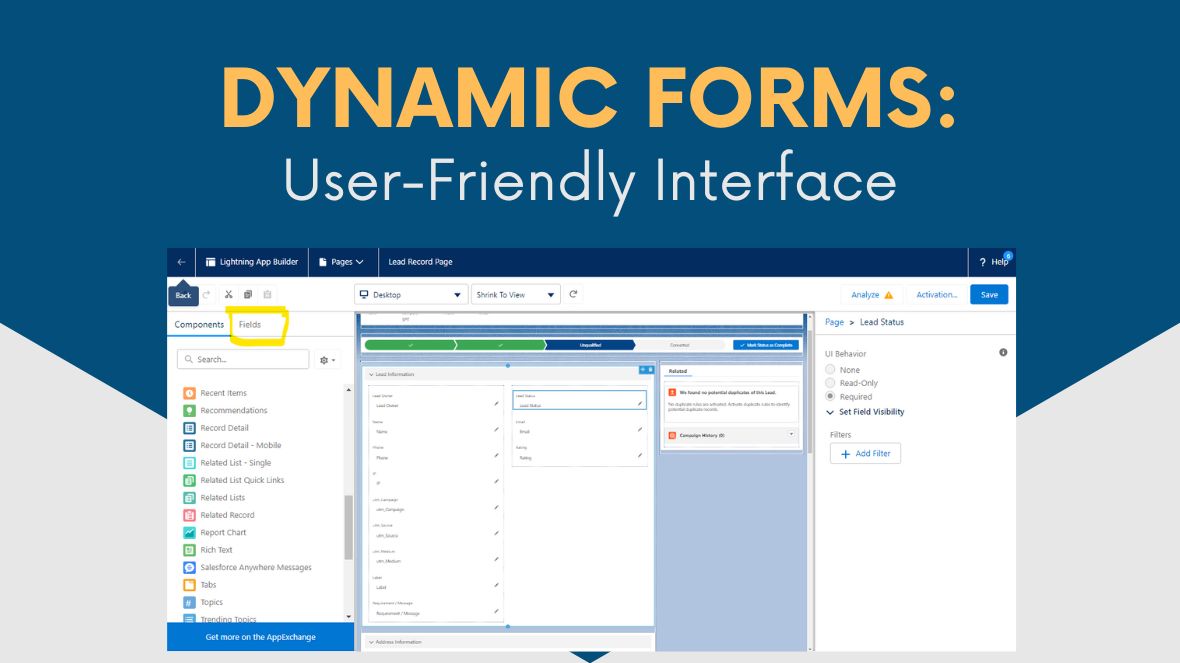The height and width of the screenshot is (663, 1180).
Task: Click Get more on the AppExchange
Action: [260, 637]
